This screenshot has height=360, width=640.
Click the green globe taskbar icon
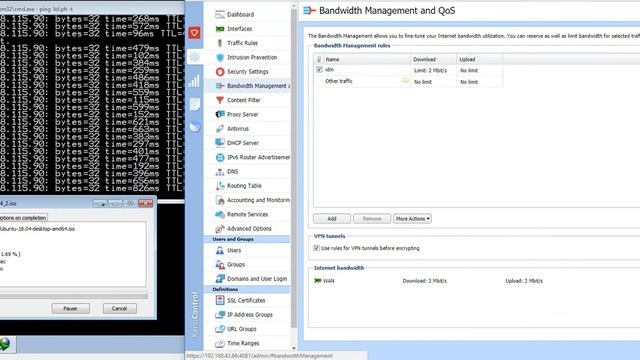pyautogui.click(x=5, y=344)
